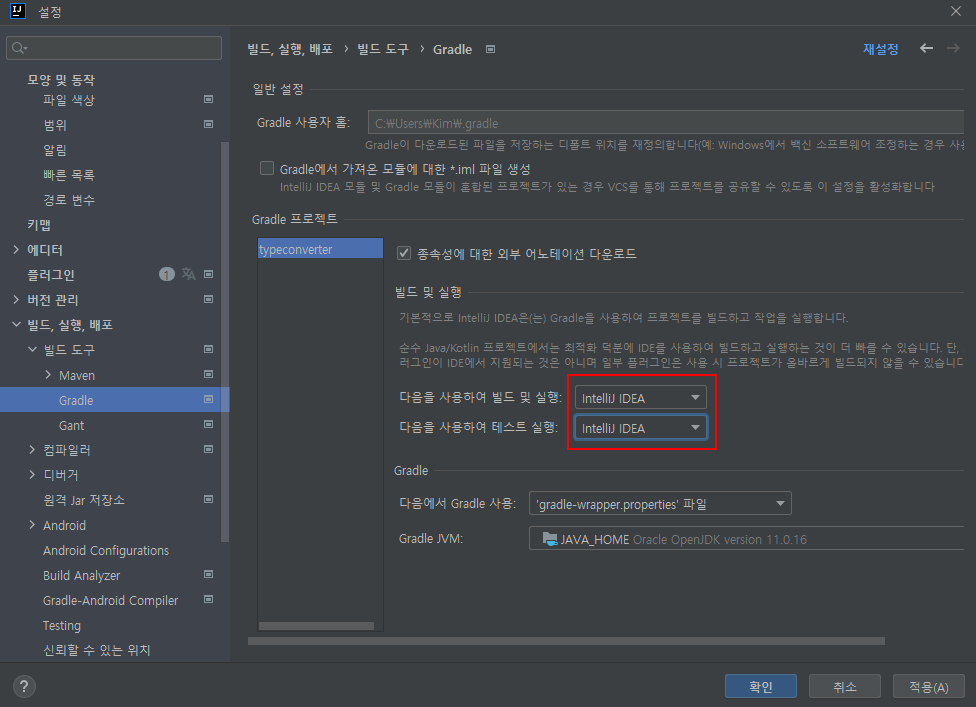Click the horizontal scrollbar under Gradle panel

pos(566,641)
